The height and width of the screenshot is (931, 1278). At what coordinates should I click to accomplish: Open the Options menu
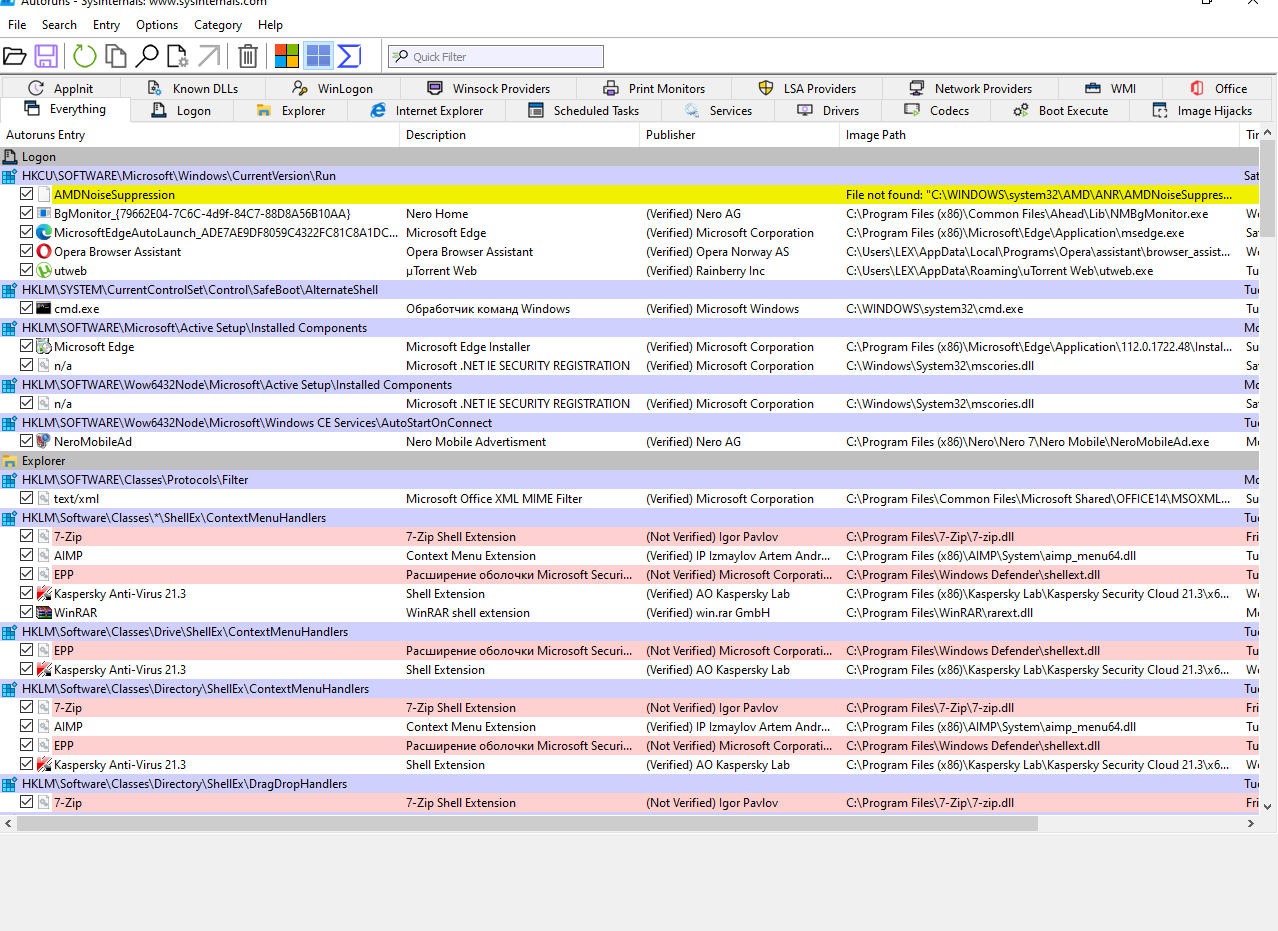pos(157,25)
